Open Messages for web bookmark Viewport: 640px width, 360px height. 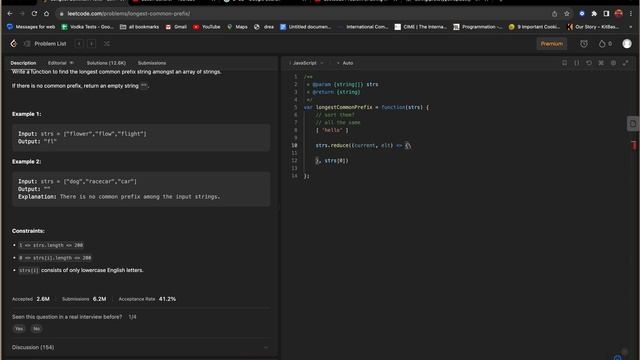pos(31,27)
